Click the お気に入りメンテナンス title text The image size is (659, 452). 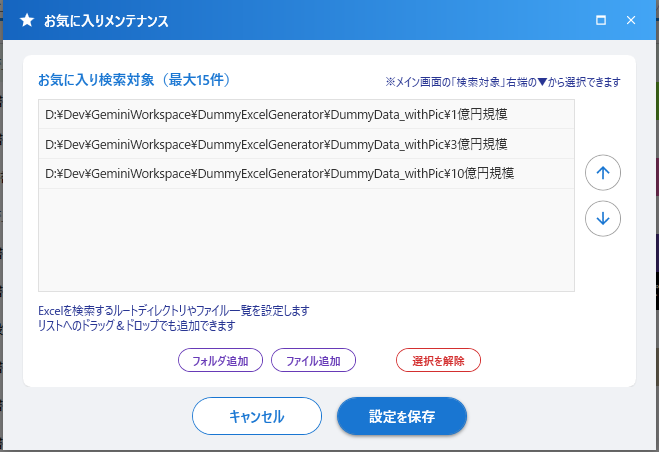pyautogui.click(x=106, y=21)
